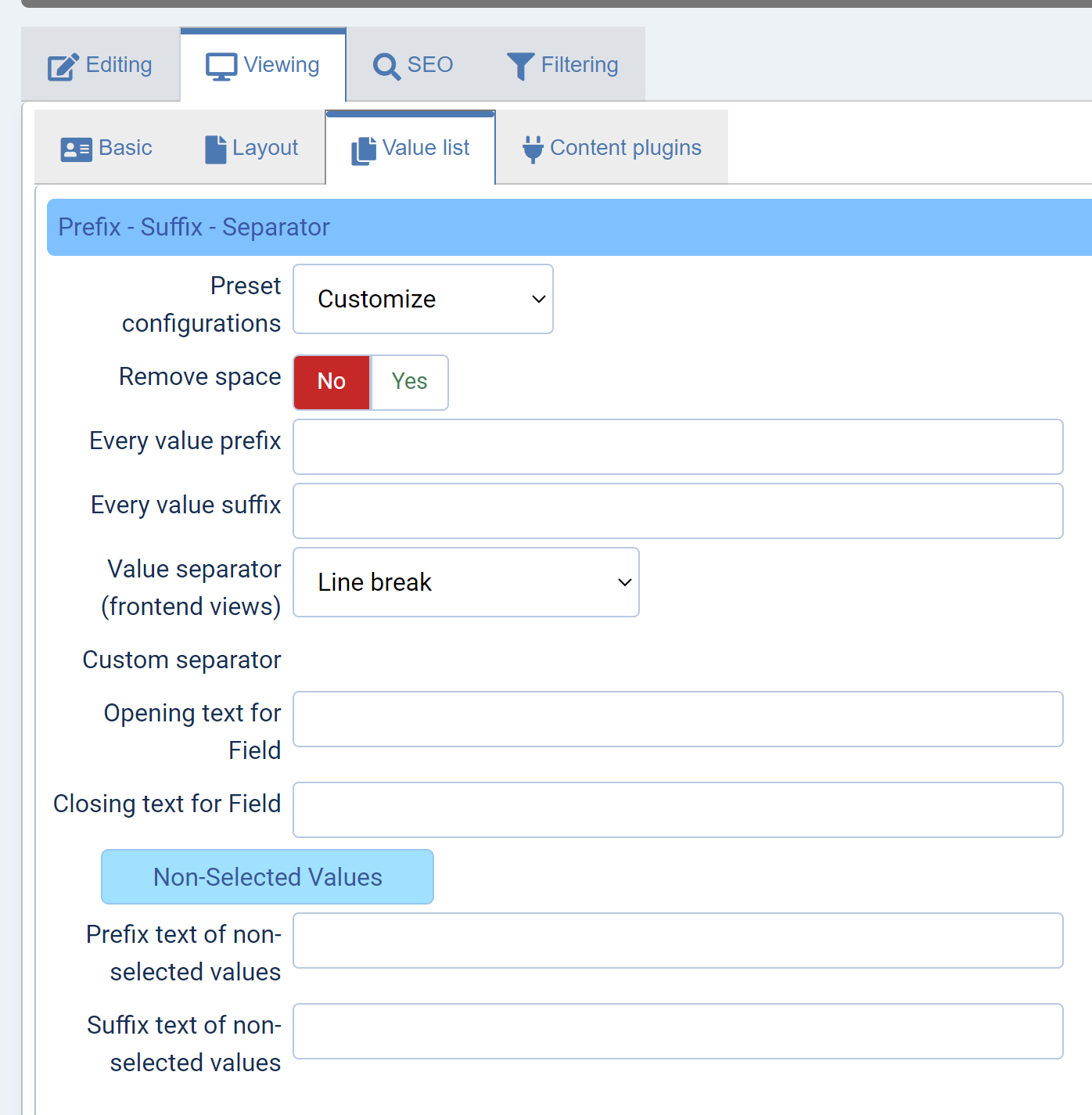Click the SEO magnifier icon
This screenshot has height=1115, width=1092.
386,67
